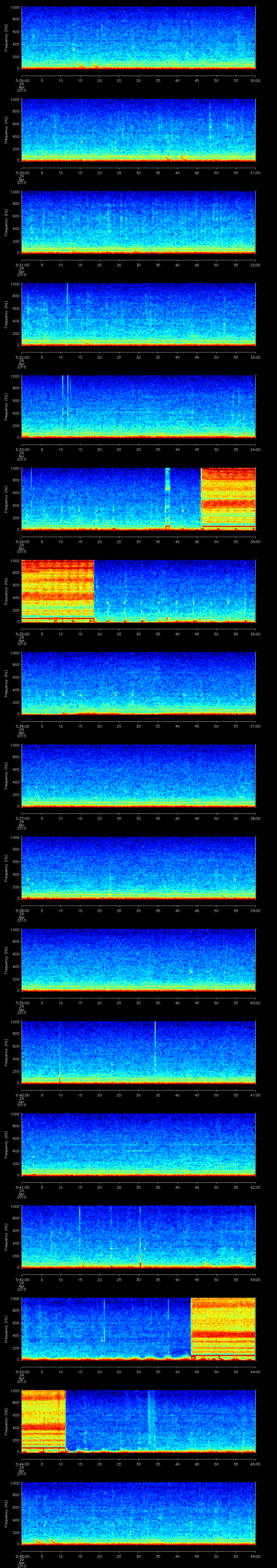
Task: Click the red-yellow noise block in 5:44 panel
Action: (43, 1421)
